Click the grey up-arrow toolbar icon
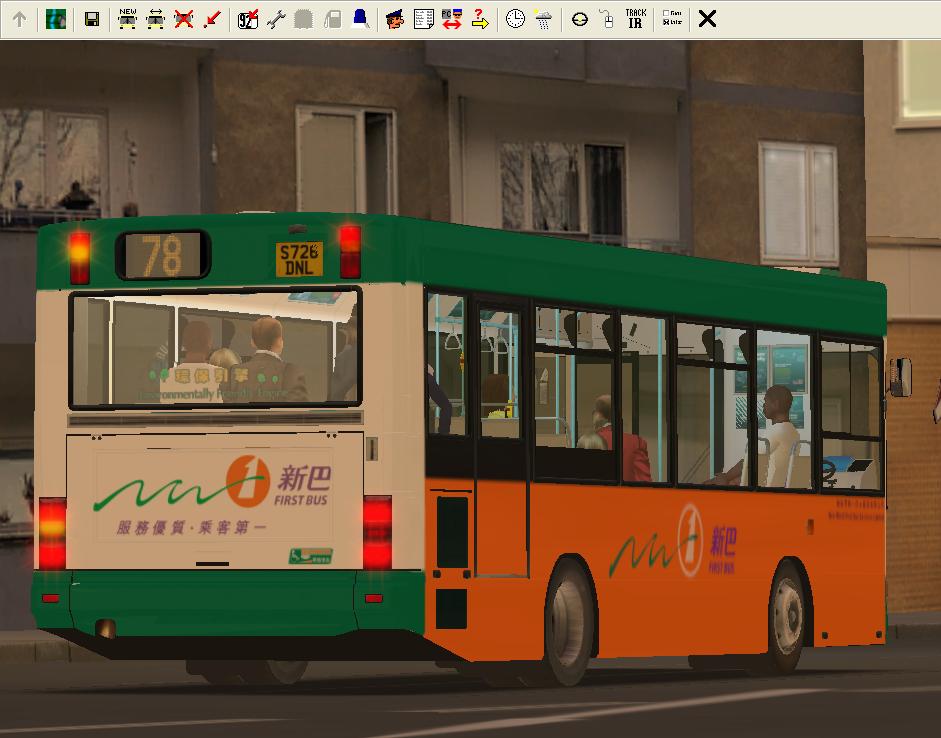Image resolution: width=941 pixels, height=738 pixels. pyautogui.click(x=19, y=19)
